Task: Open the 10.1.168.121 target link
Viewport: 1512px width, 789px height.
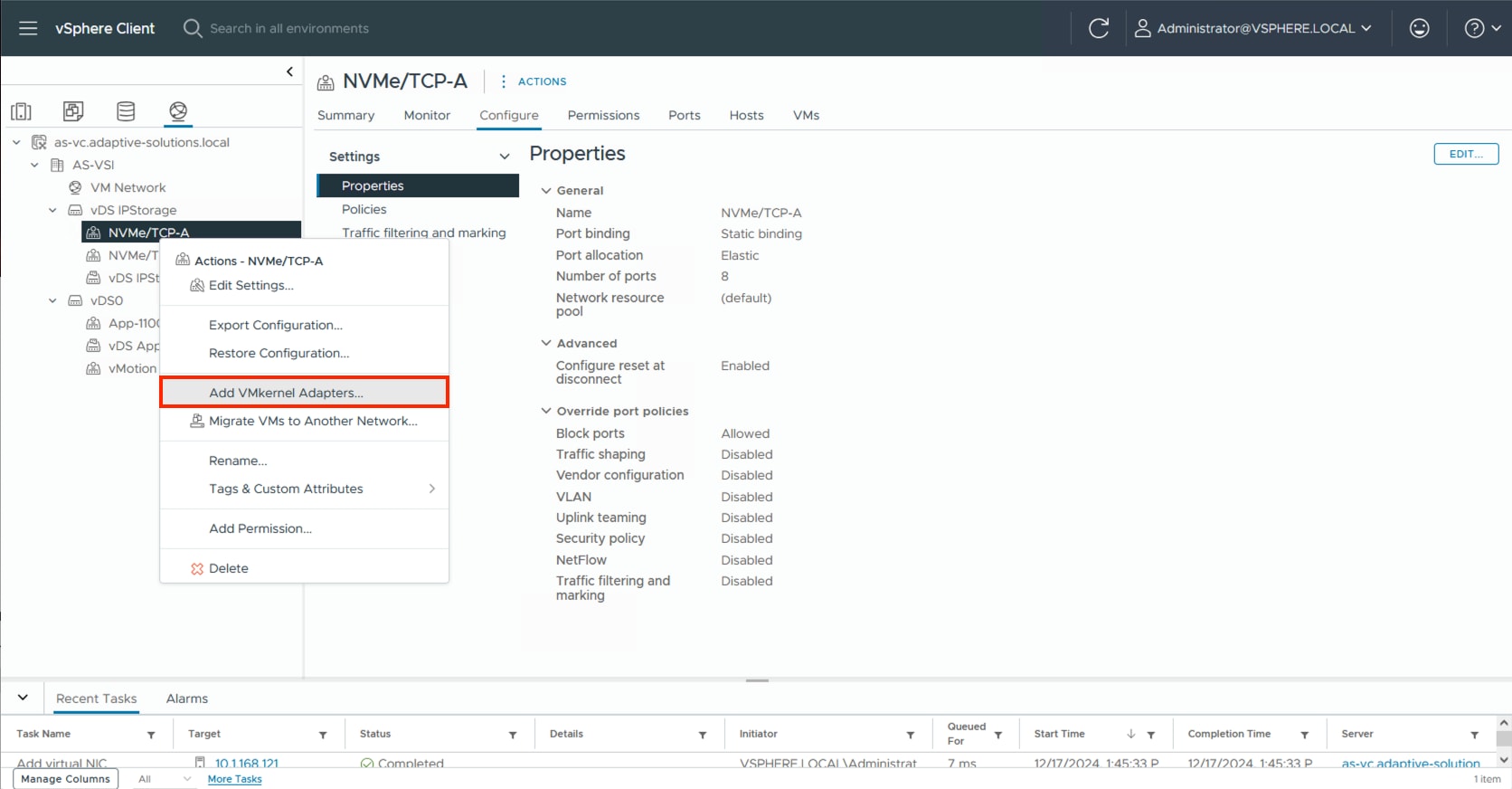Action: [246, 763]
